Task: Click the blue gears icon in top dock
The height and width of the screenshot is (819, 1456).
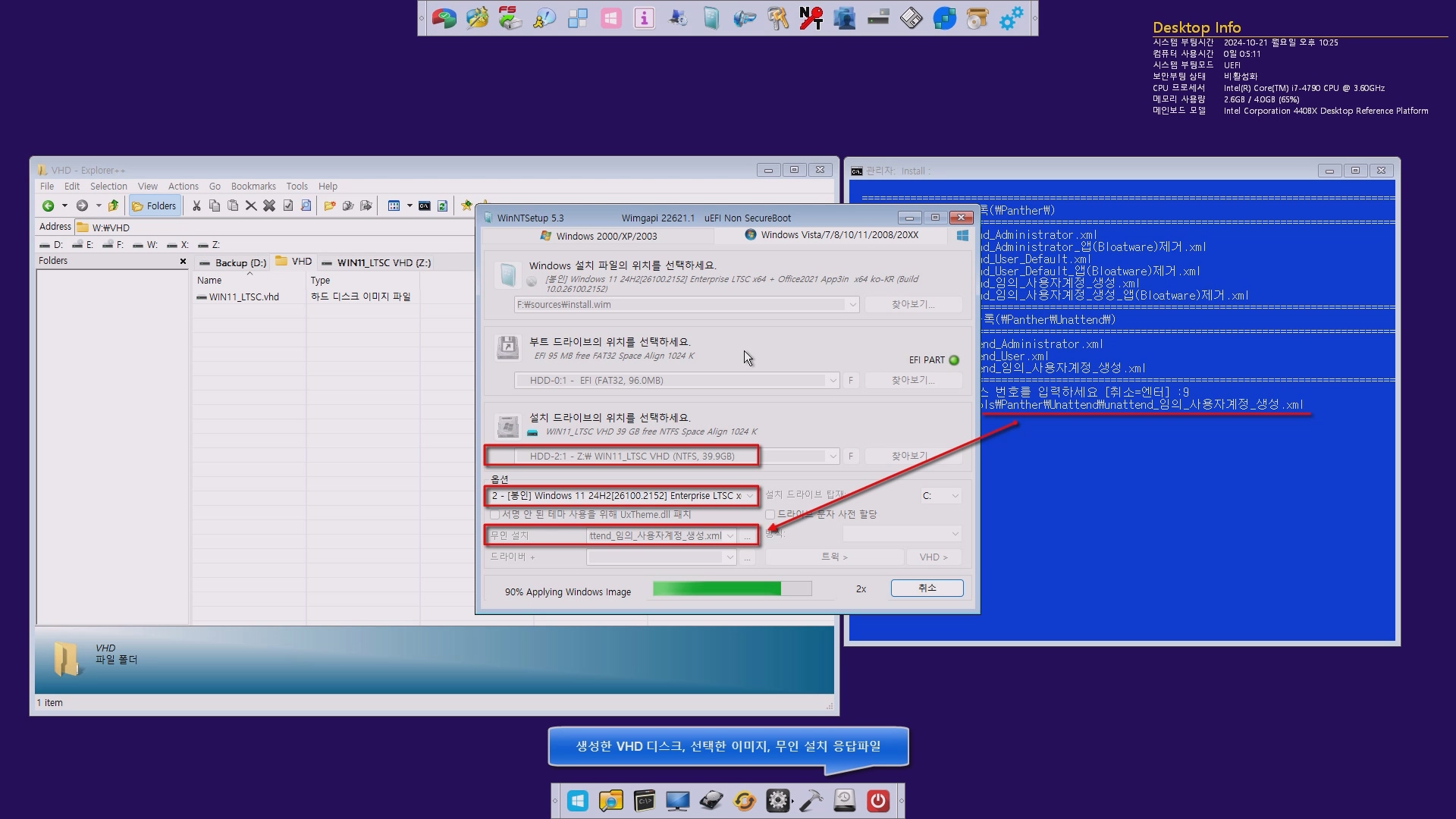Action: pyautogui.click(x=1011, y=17)
